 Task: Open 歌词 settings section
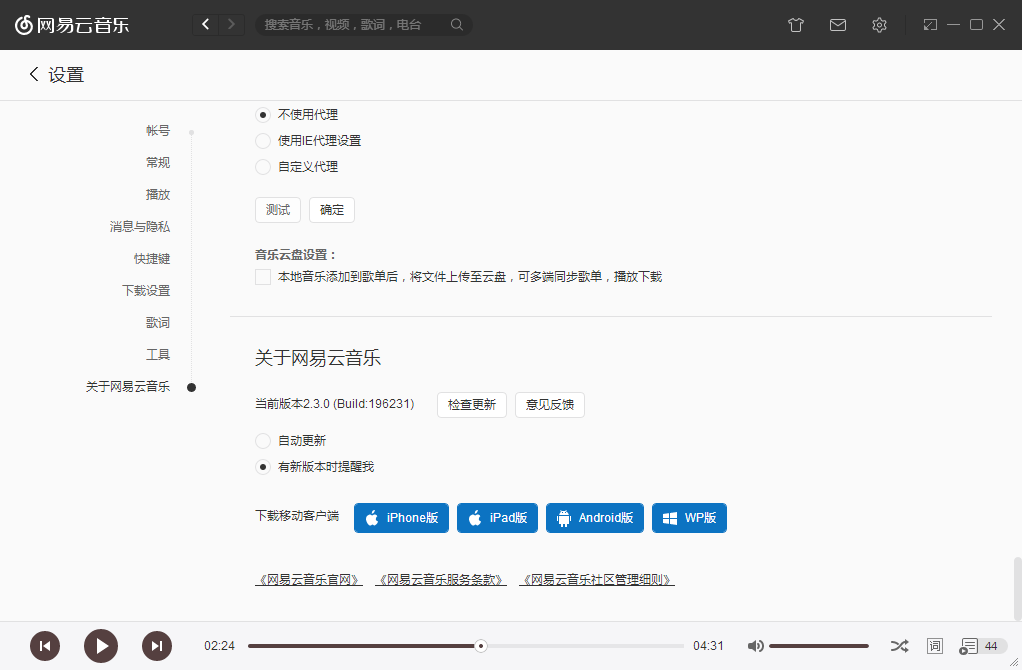pyautogui.click(x=158, y=322)
